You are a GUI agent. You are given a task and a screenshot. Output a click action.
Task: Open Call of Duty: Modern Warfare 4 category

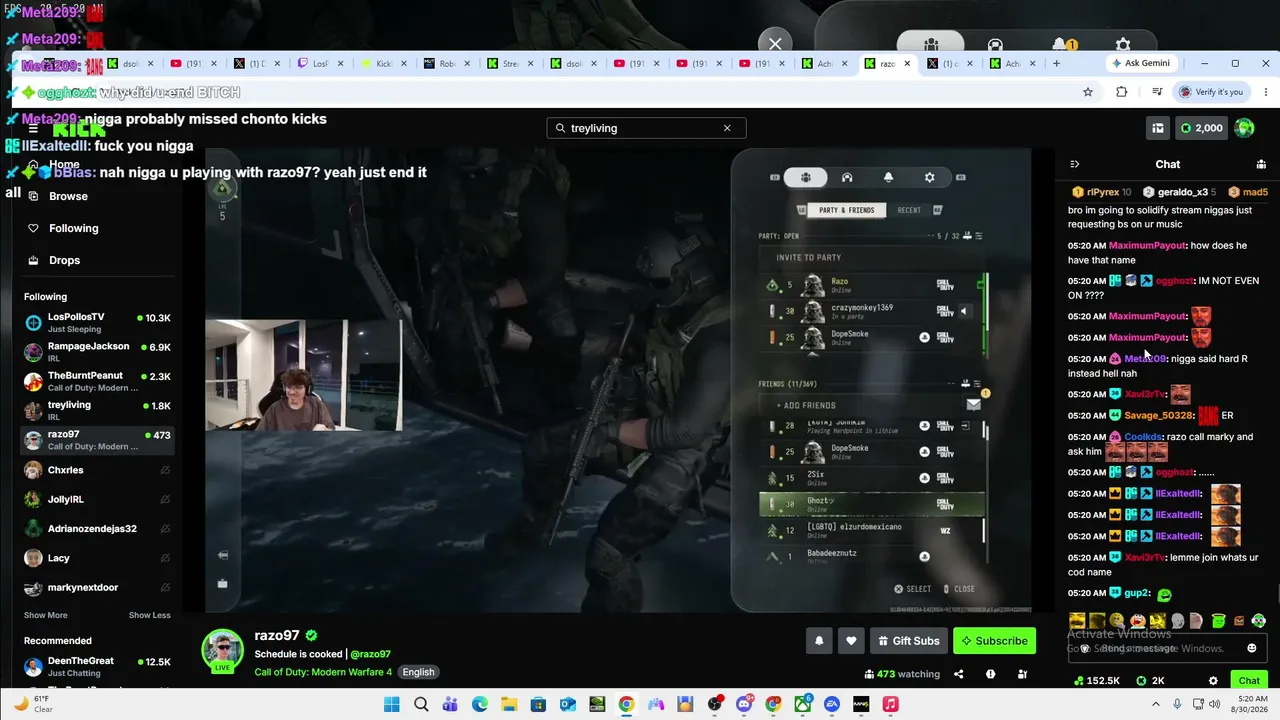coord(323,672)
